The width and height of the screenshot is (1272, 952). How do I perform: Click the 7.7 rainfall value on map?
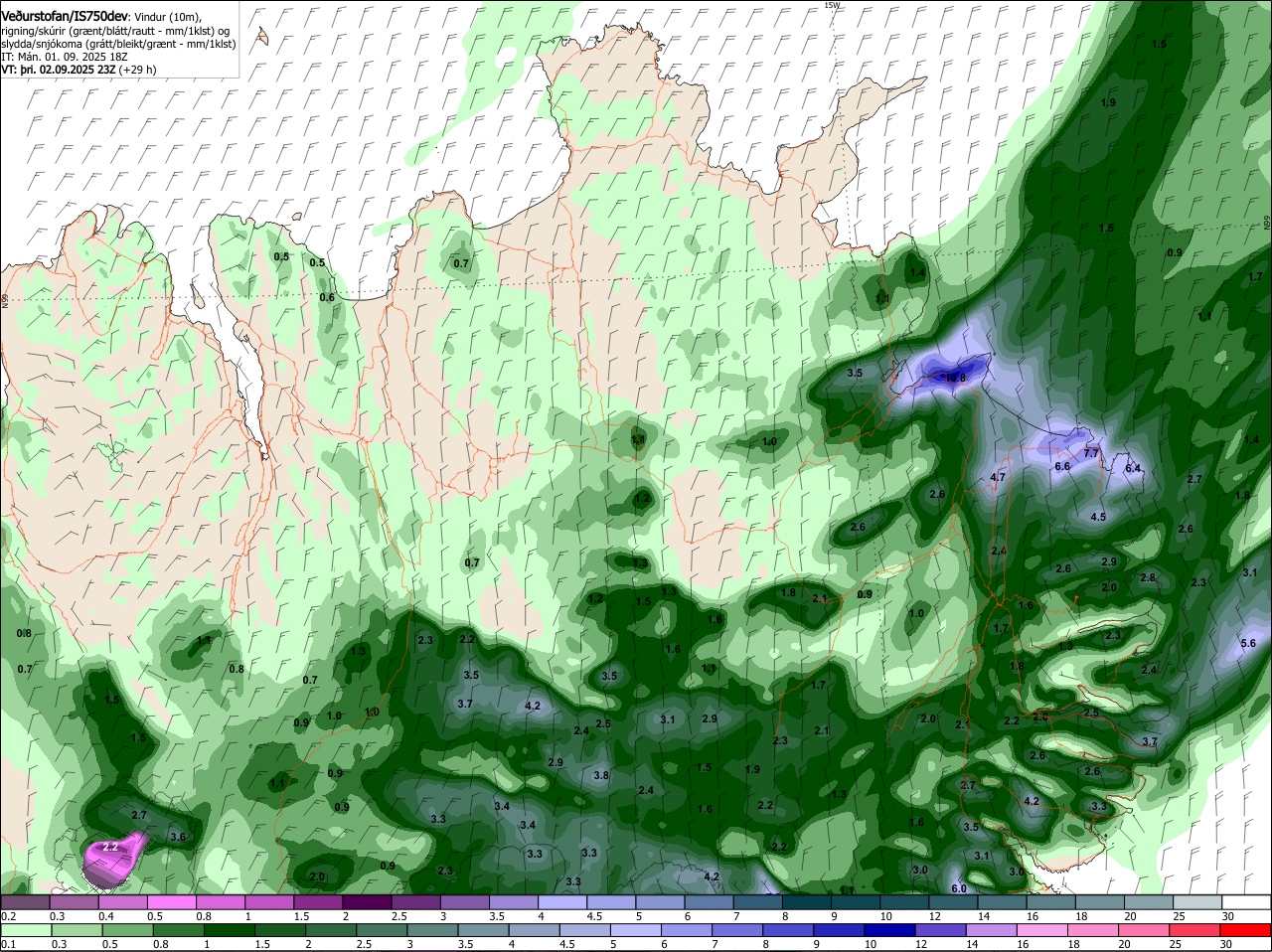pos(1091,453)
